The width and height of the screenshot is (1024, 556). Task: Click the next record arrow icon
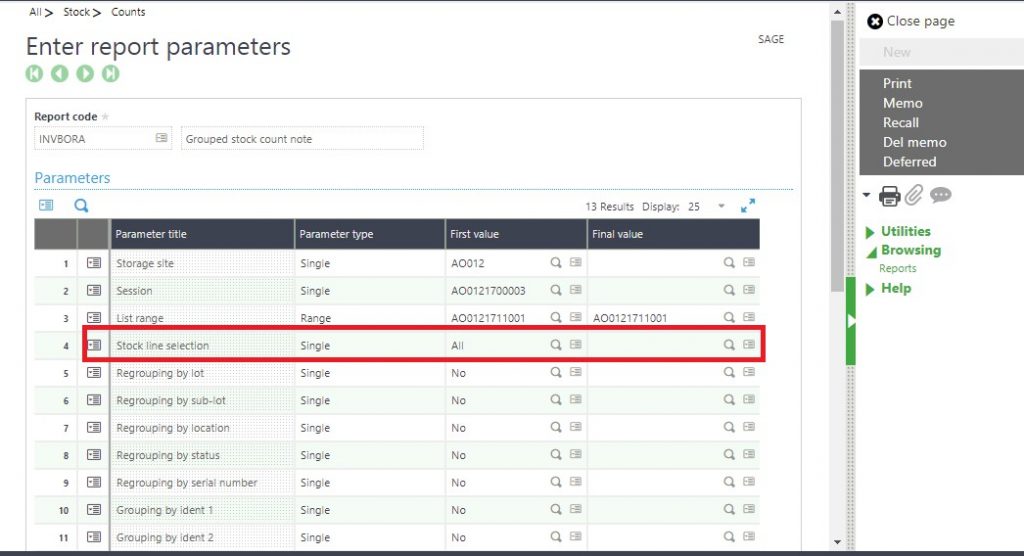click(x=85, y=73)
